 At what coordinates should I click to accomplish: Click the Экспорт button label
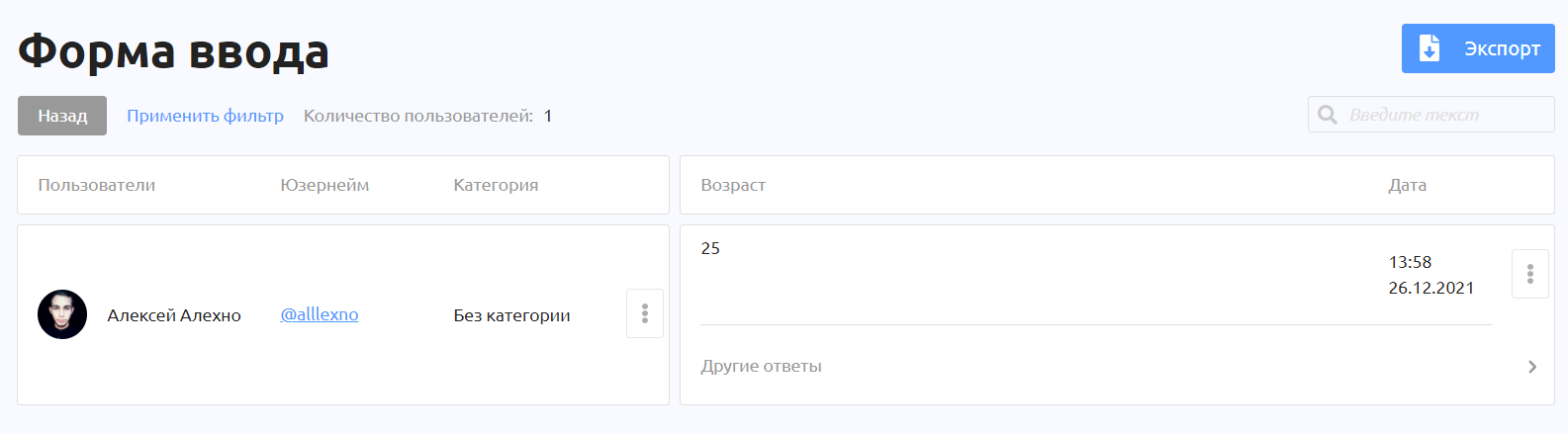click(x=1502, y=48)
